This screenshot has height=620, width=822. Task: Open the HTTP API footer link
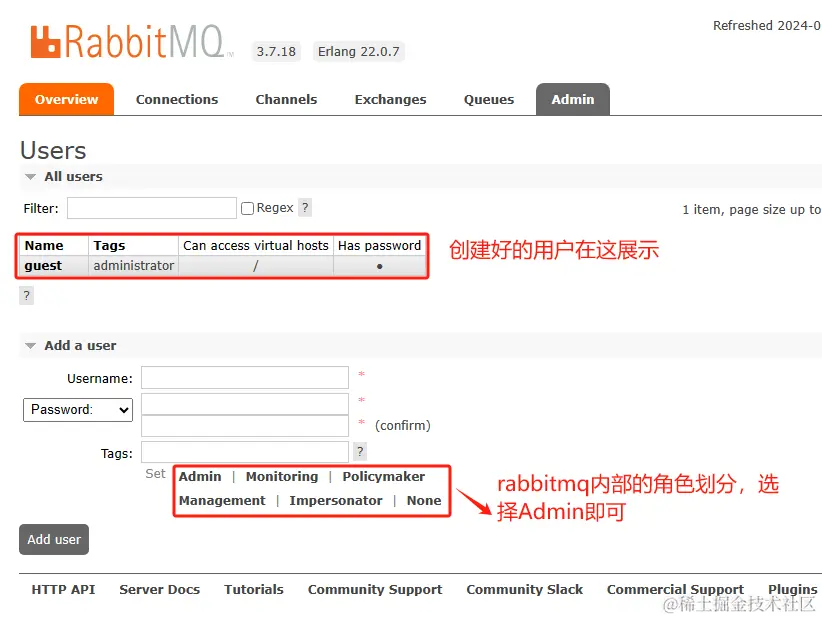point(63,590)
